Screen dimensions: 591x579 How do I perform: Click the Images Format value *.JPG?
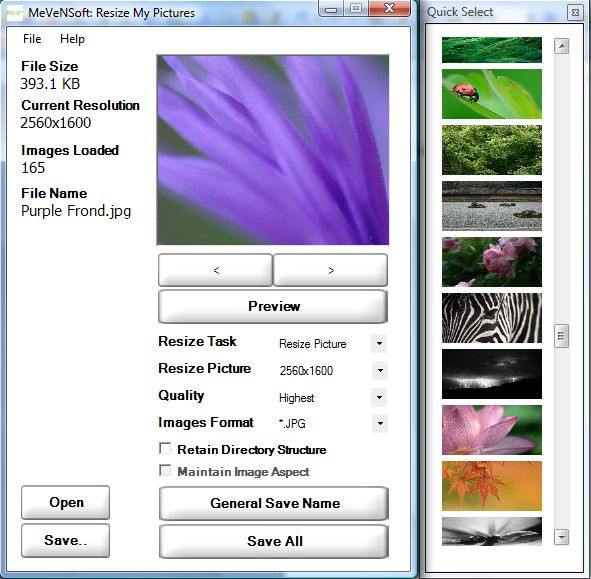pyautogui.click(x=292, y=423)
